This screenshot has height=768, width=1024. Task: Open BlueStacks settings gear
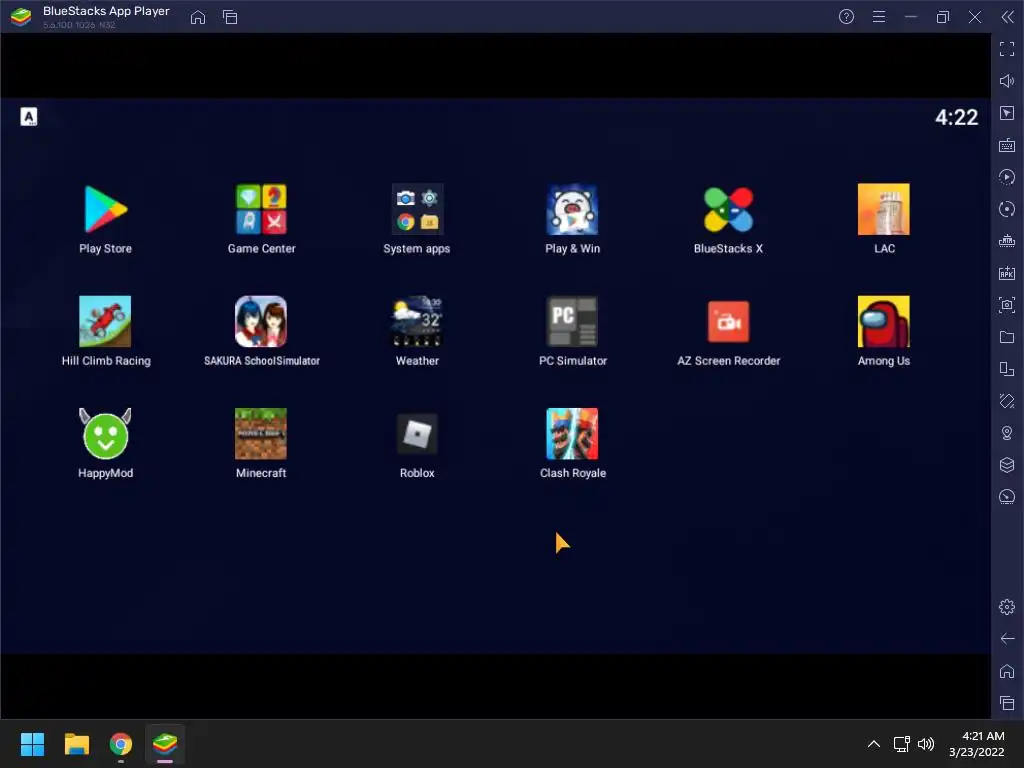[1007, 607]
